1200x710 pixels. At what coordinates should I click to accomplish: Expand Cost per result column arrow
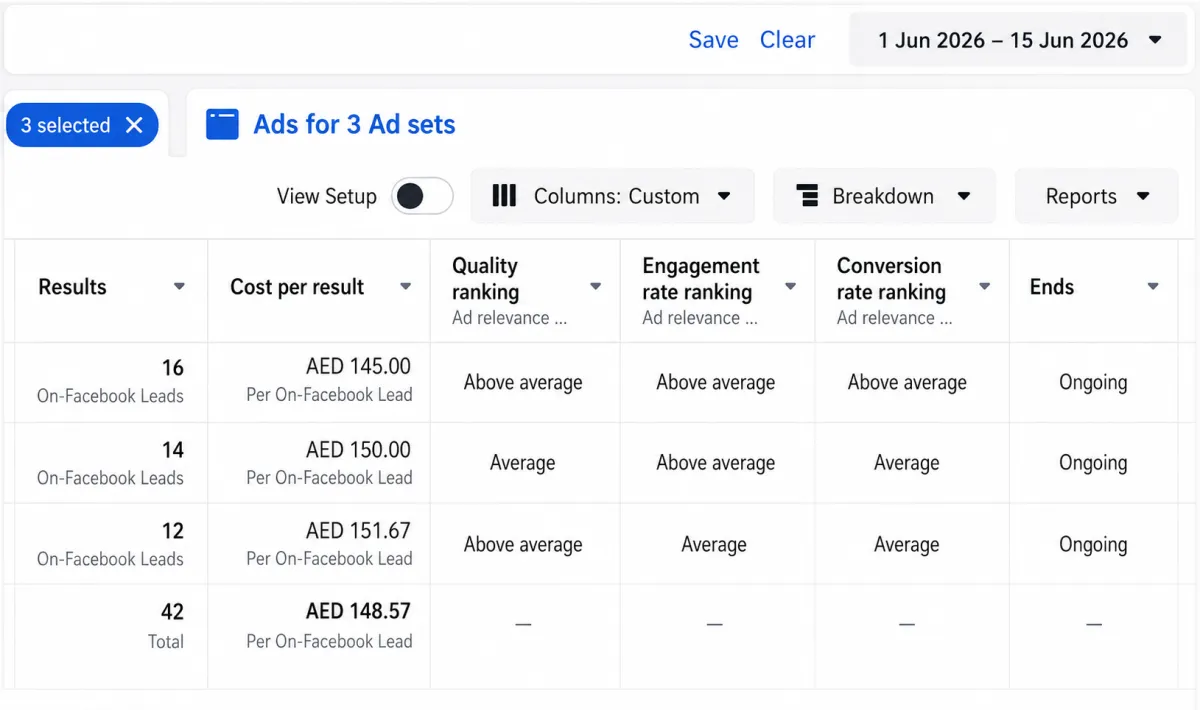coord(405,287)
